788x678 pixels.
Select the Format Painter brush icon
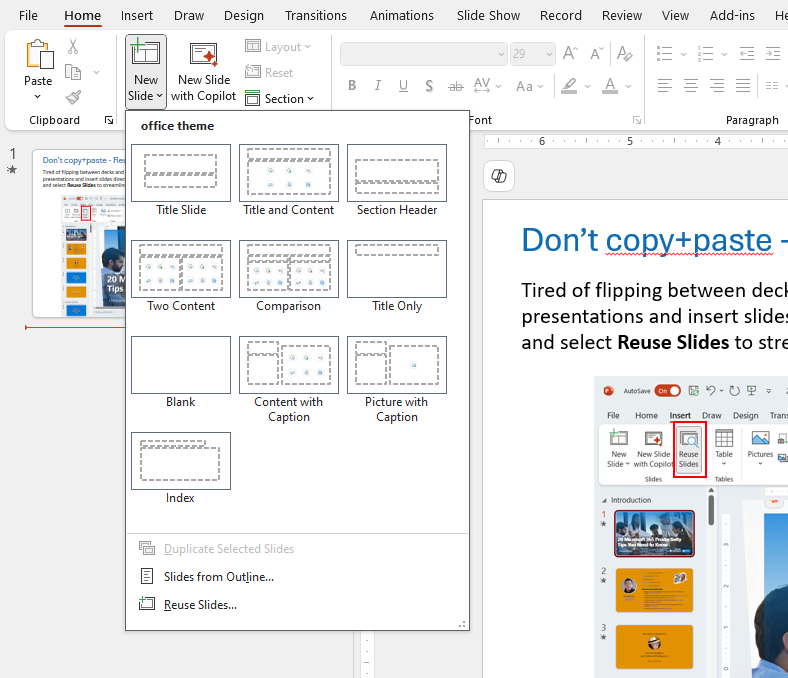(73, 97)
